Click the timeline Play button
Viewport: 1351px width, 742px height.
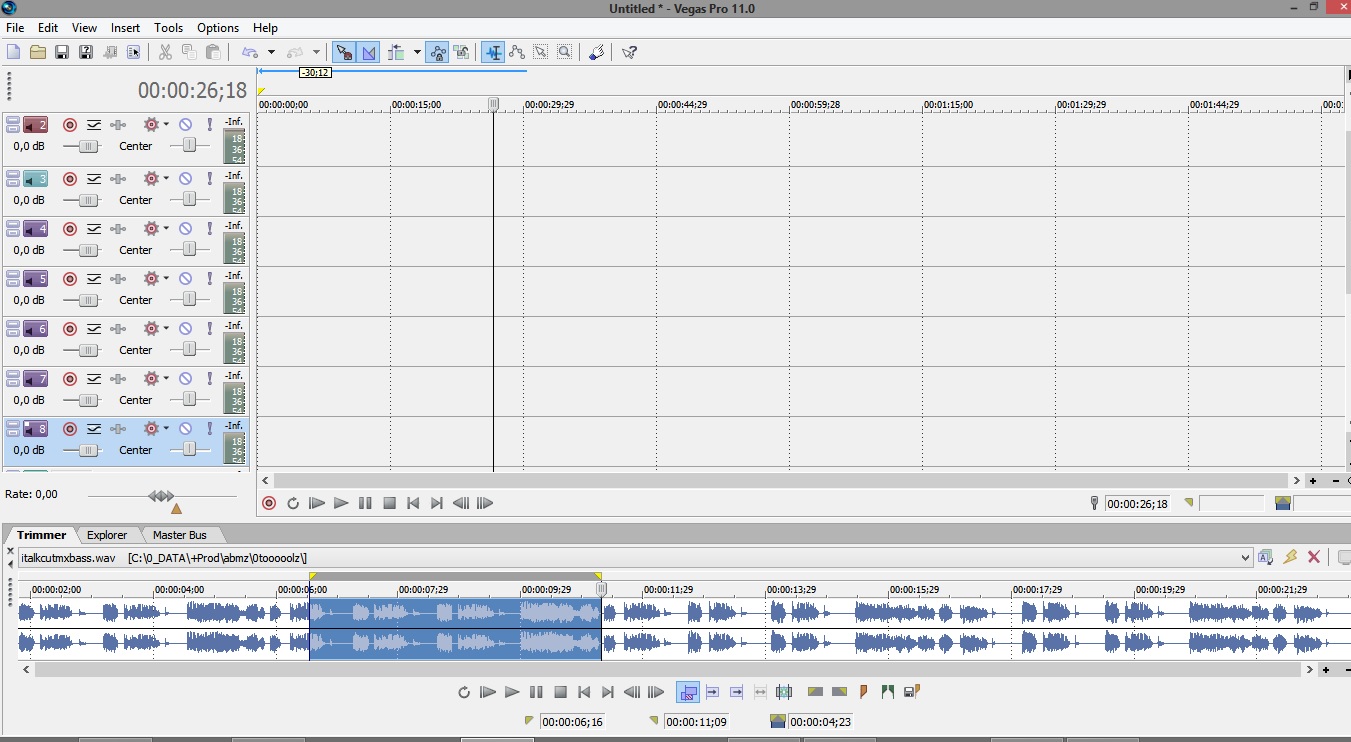(341, 503)
